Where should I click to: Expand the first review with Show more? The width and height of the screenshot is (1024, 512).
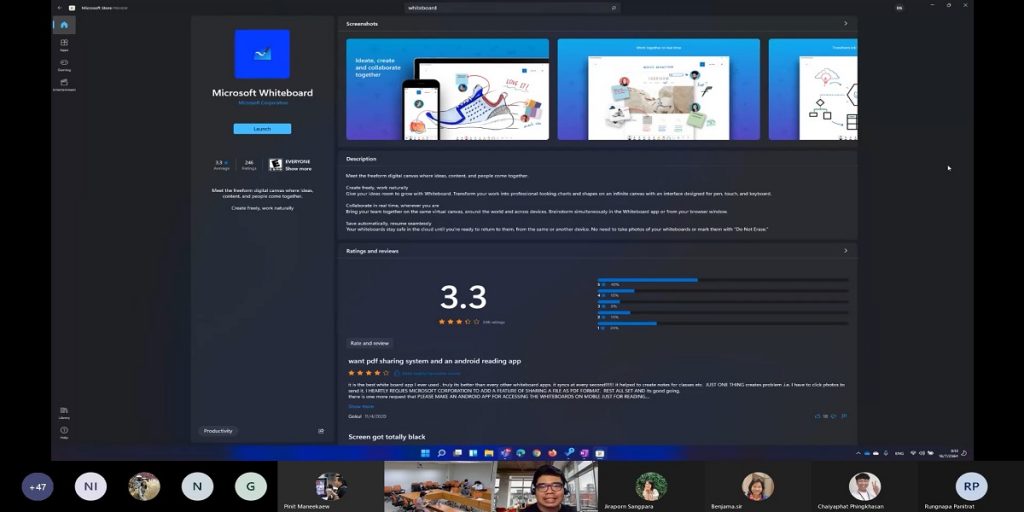360,406
